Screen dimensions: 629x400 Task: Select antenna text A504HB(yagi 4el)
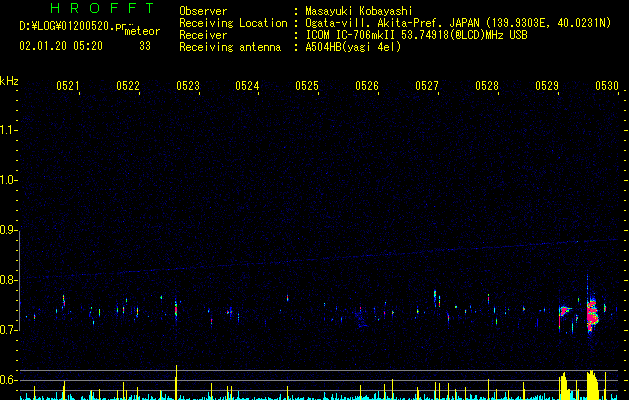353,47
